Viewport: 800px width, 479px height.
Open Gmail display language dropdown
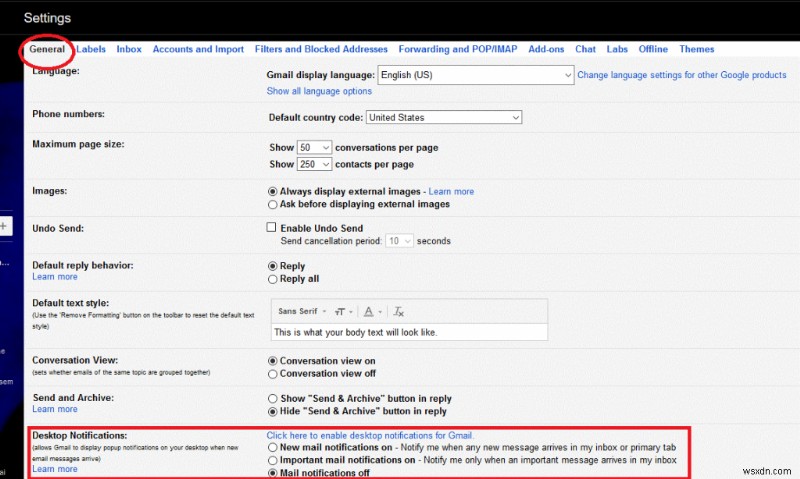(x=476, y=75)
